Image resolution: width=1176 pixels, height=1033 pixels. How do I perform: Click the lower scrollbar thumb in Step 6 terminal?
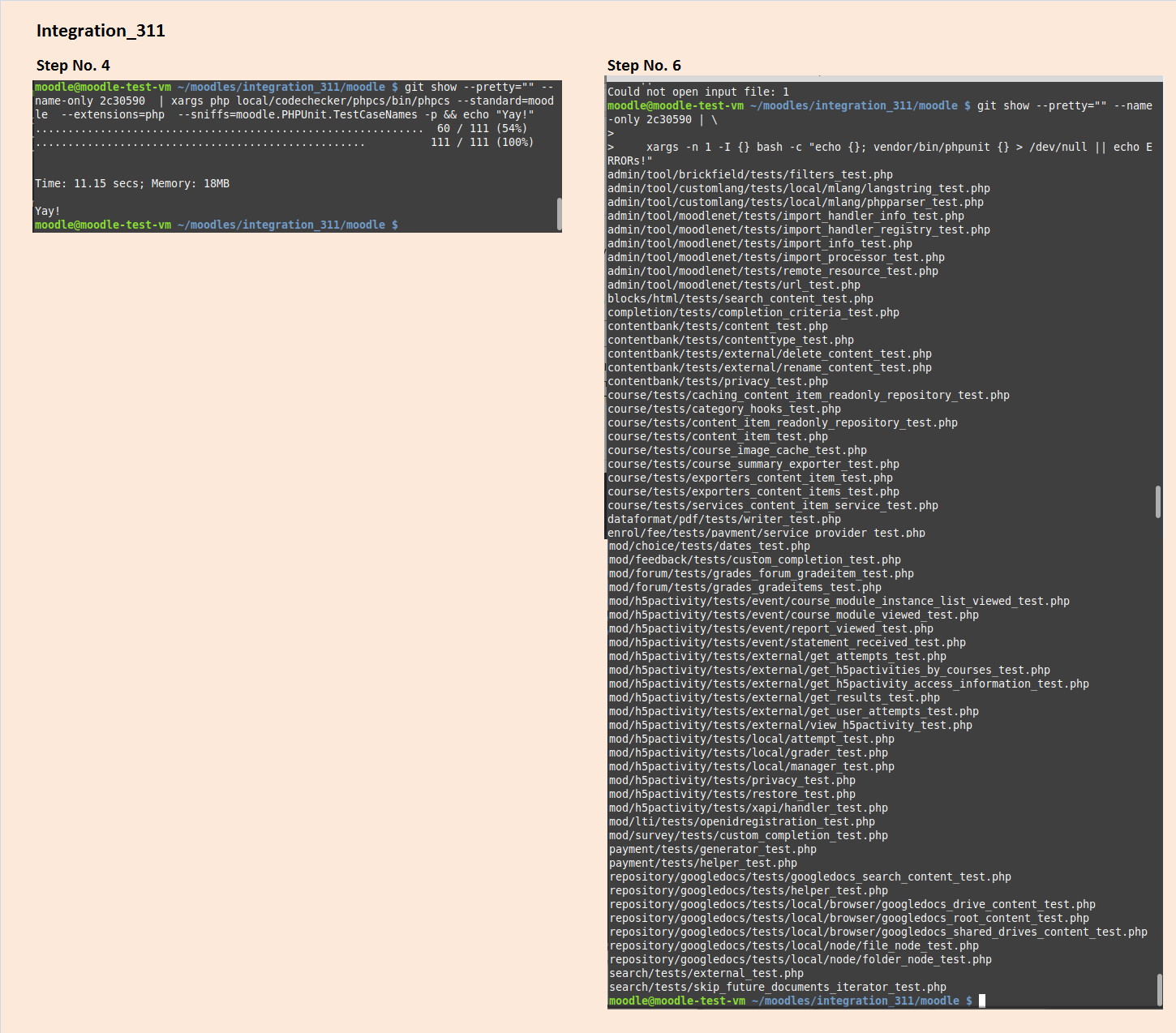[x=1160, y=989]
